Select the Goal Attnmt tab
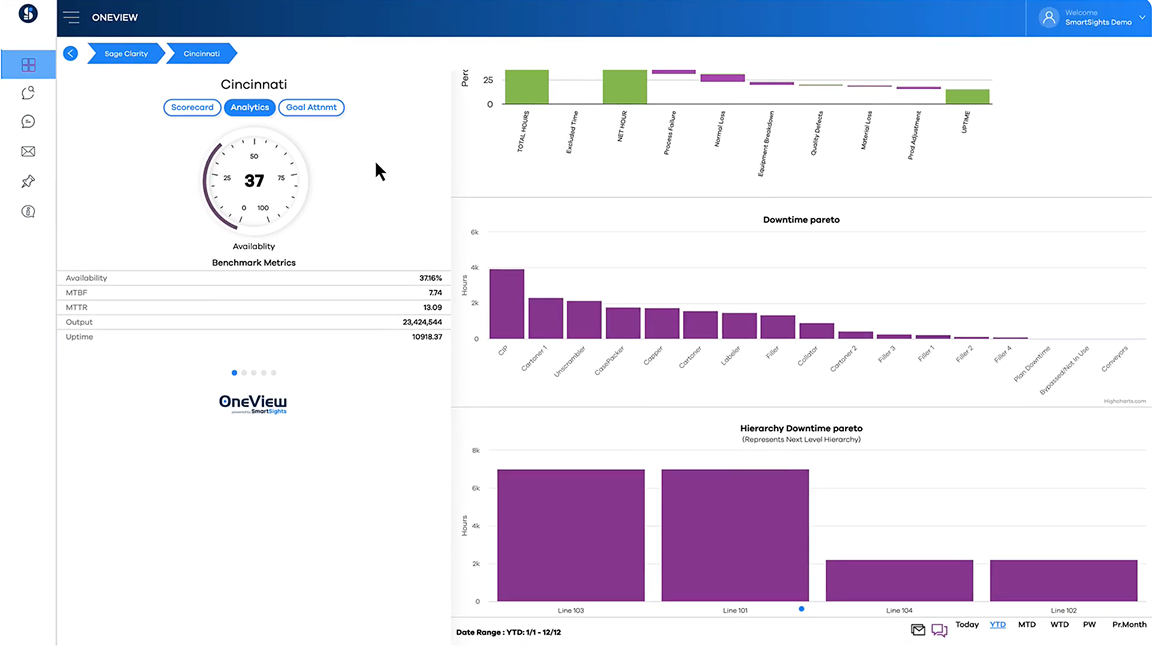Image resolution: width=1152 pixels, height=648 pixels. click(311, 107)
